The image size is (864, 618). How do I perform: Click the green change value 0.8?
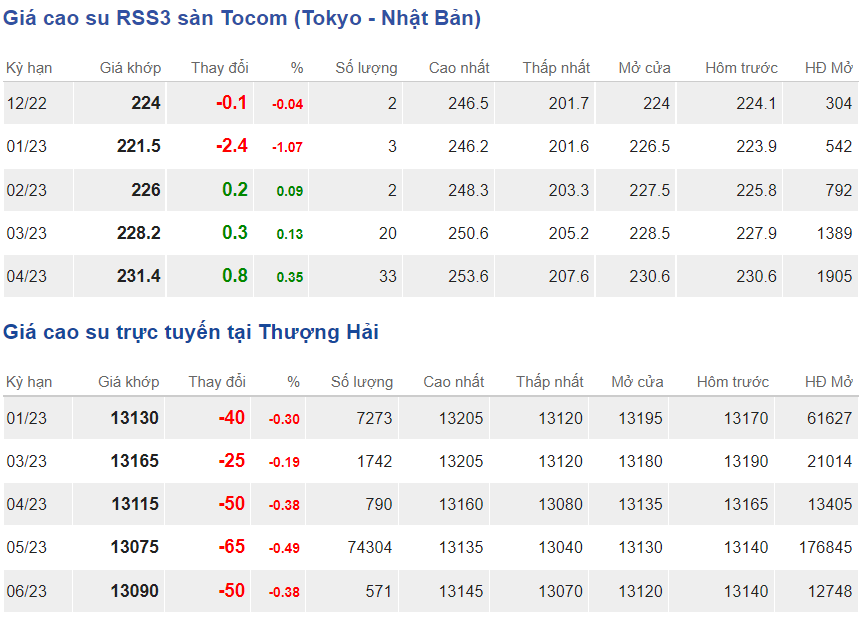tap(235, 276)
